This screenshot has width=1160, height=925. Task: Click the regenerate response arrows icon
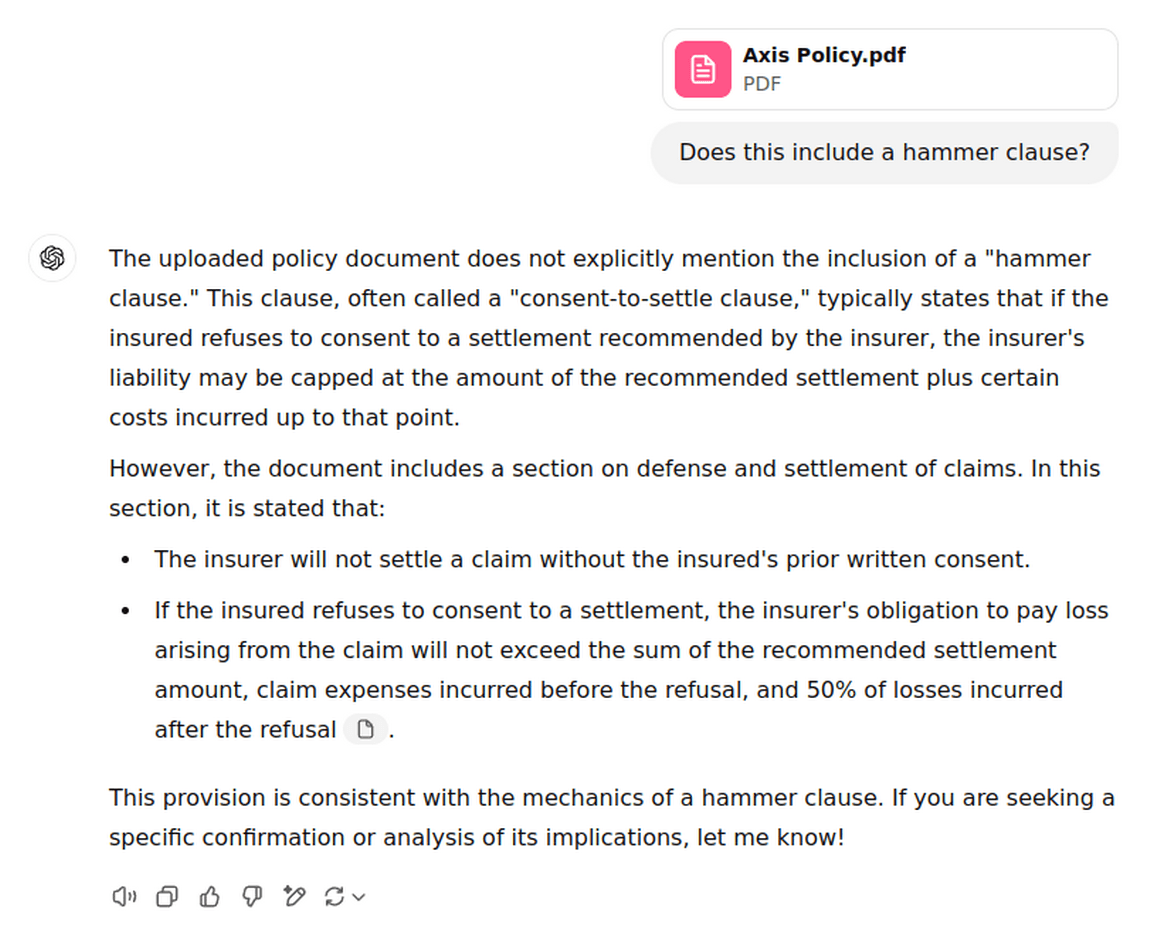pos(335,897)
